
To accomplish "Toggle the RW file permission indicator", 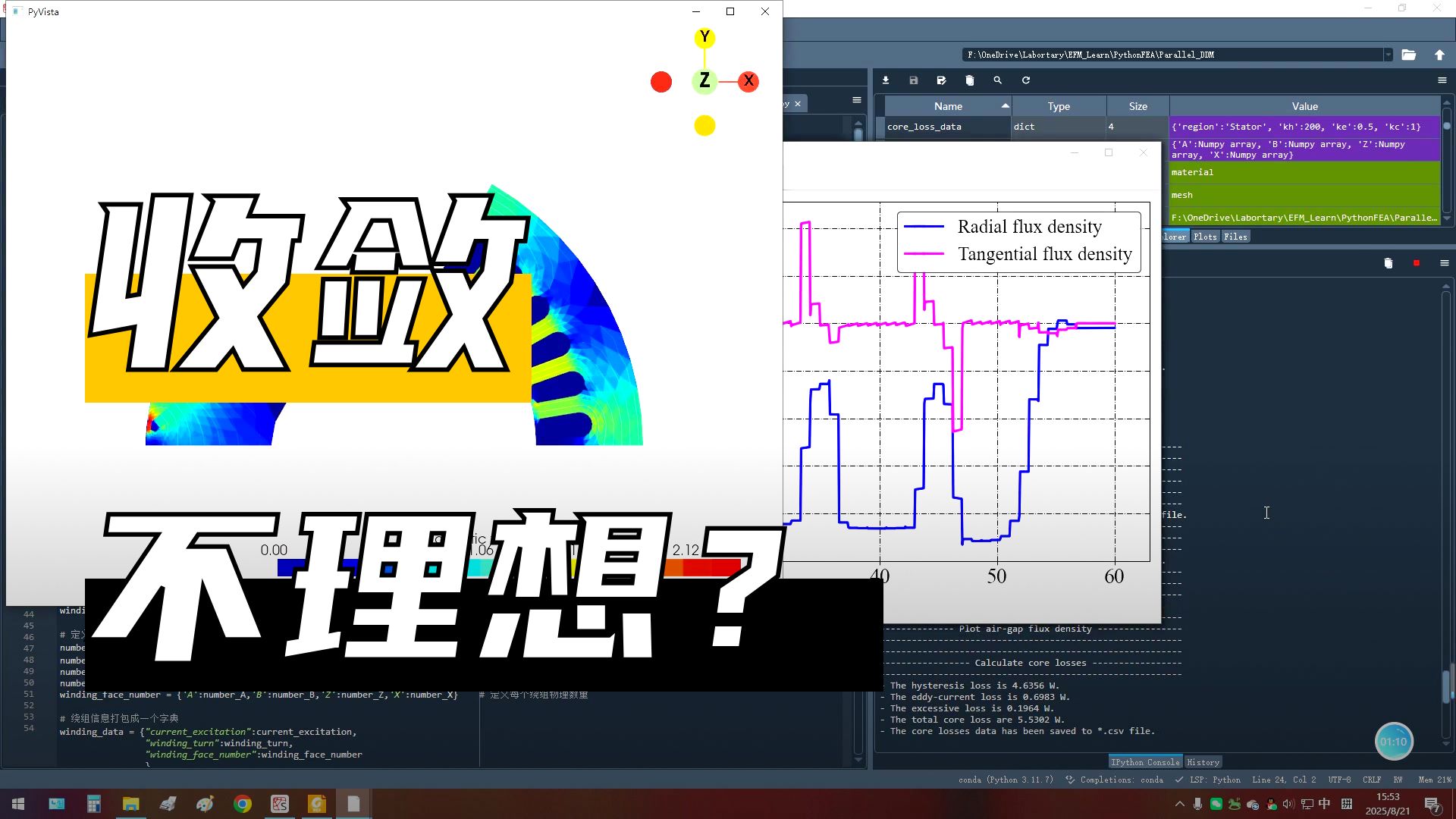I will click(1398, 780).
